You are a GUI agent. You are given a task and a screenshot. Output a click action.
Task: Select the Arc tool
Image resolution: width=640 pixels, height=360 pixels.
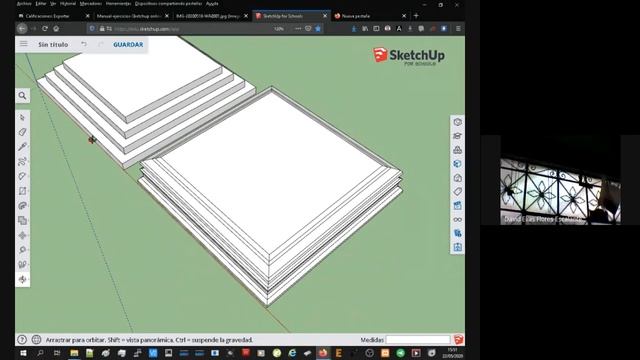click(22, 176)
